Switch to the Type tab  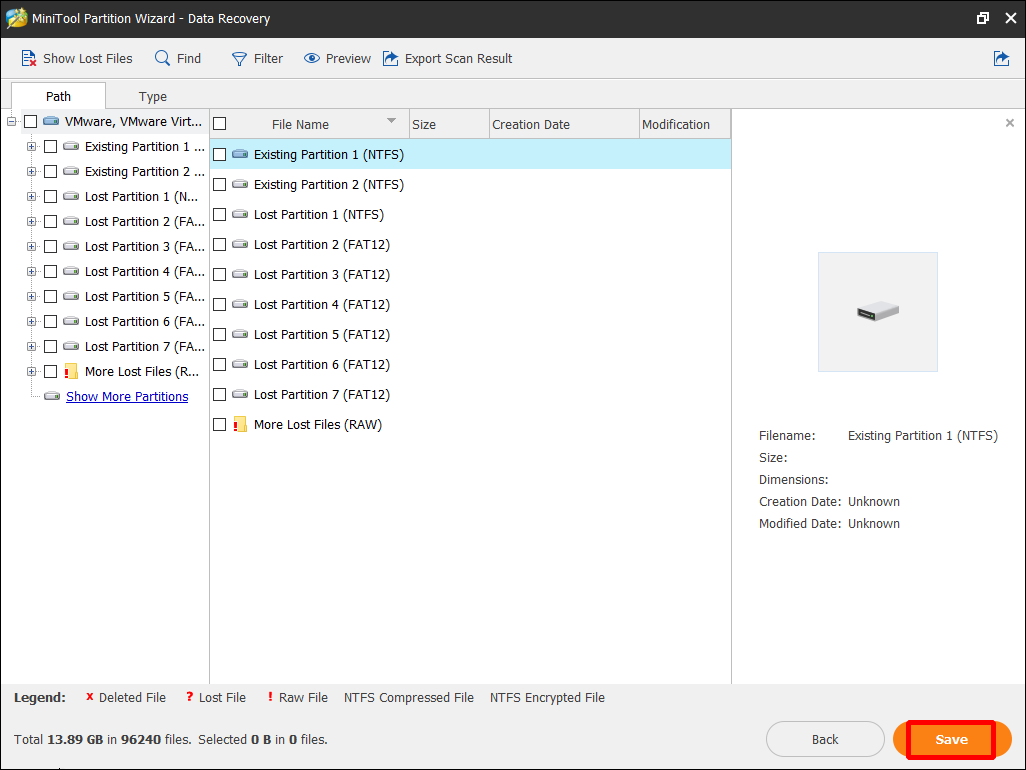[152, 96]
